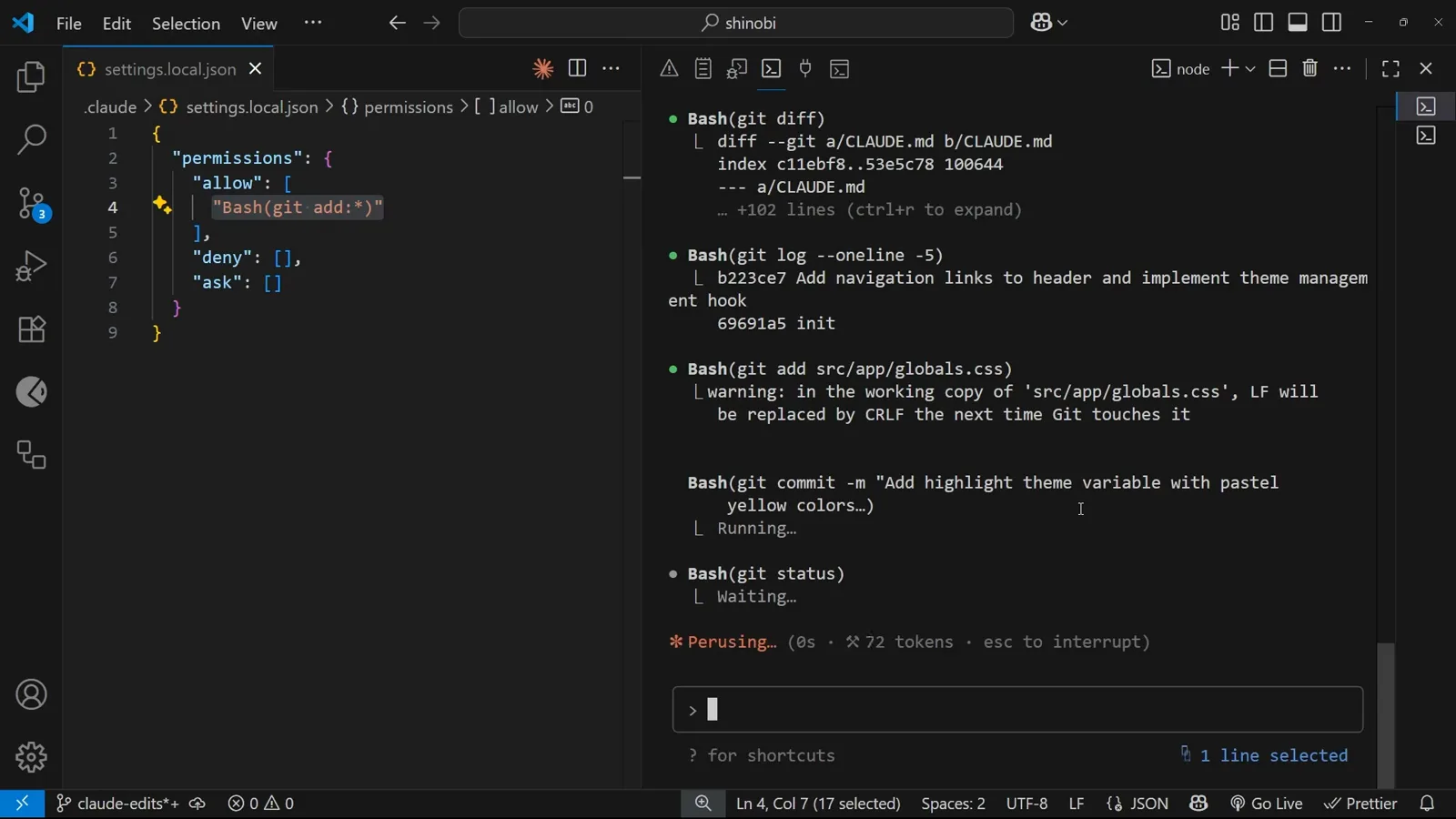Viewport: 1456px width, 819px height.
Task: Change encoding via UTF-8
Action: (x=1026, y=804)
